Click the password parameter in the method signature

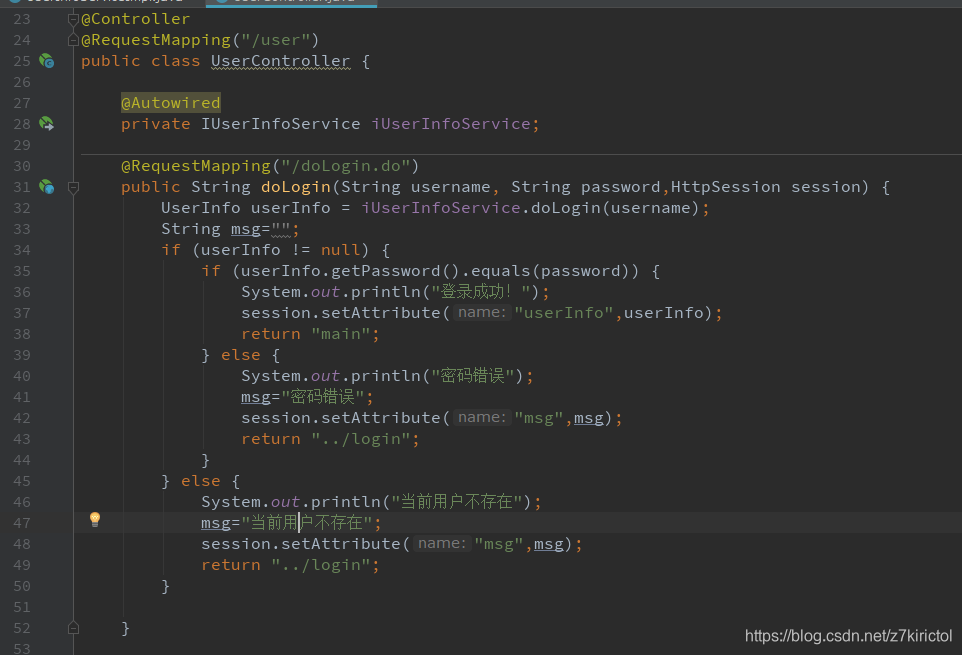(x=620, y=187)
